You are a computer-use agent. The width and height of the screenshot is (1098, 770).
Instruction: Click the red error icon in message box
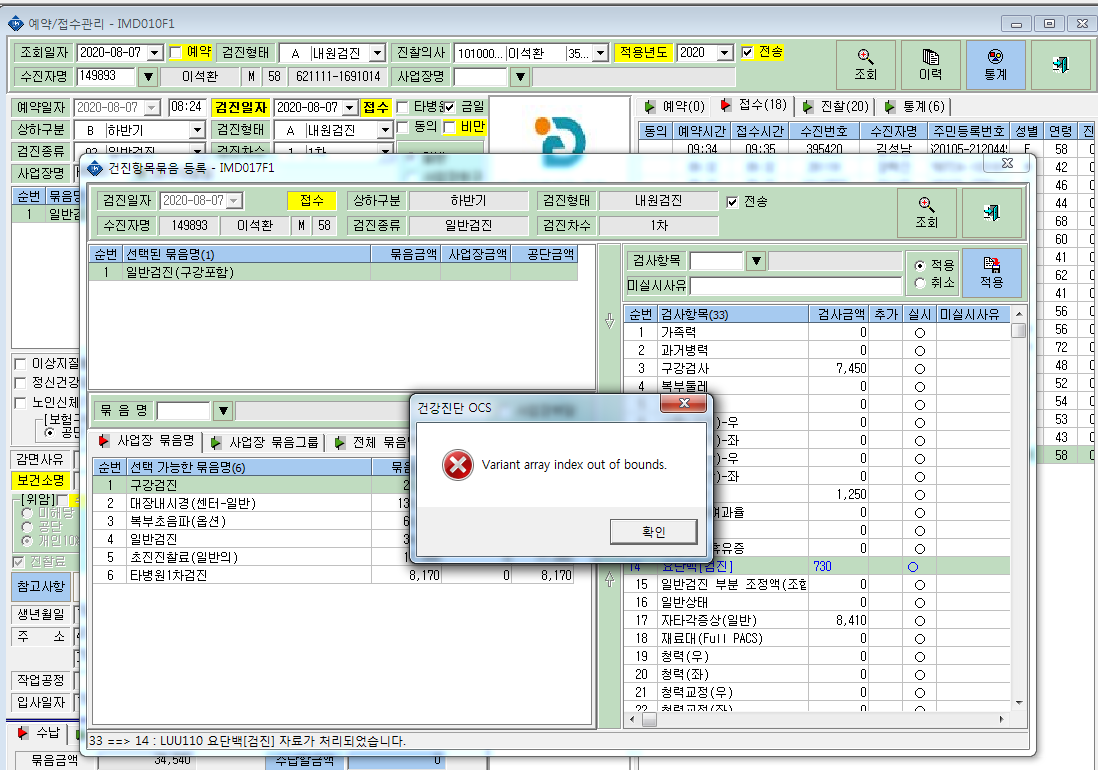coord(457,465)
